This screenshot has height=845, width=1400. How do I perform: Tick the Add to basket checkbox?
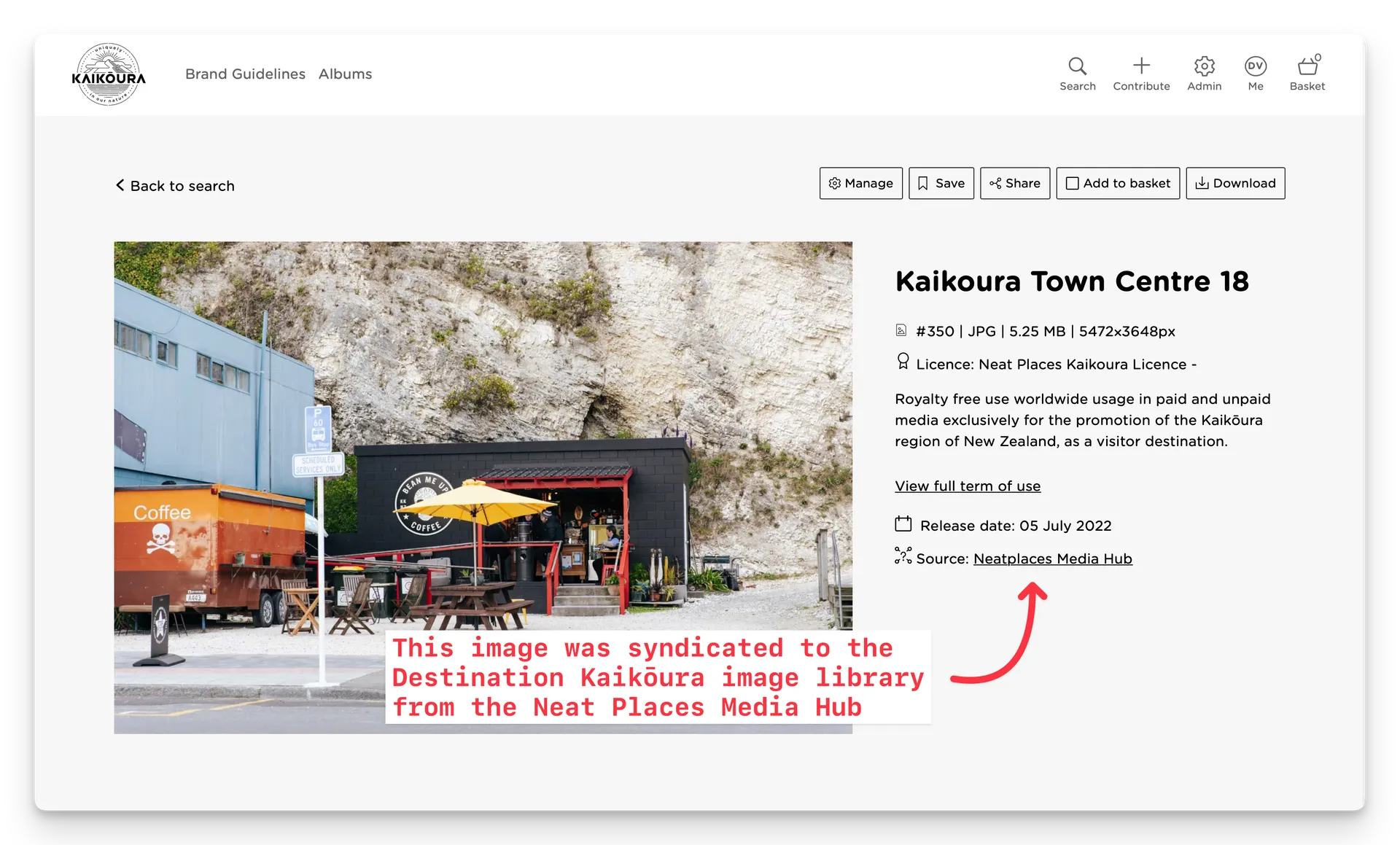coord(1073,184)
